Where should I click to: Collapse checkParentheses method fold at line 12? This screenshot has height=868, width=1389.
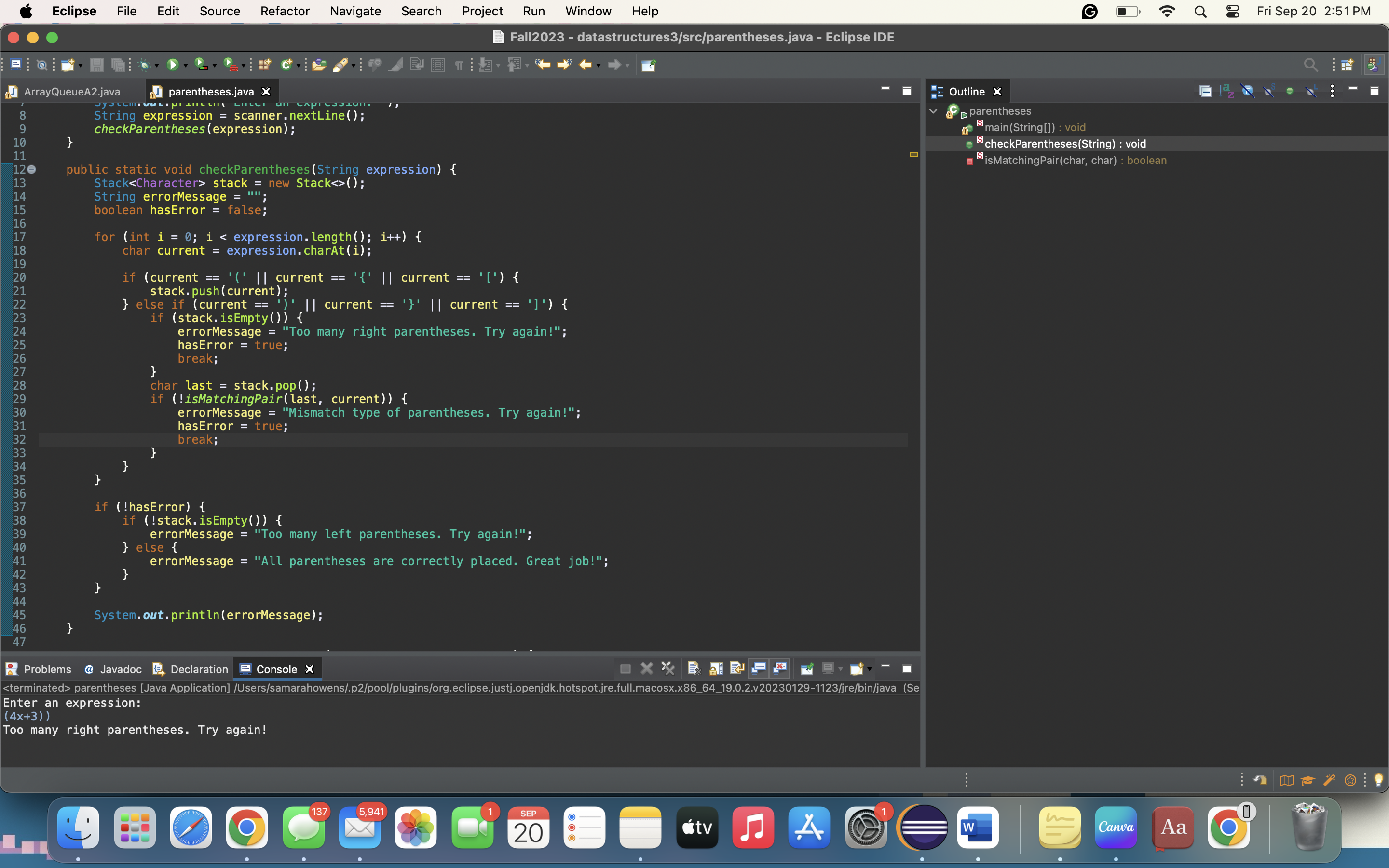pos(32,169)
